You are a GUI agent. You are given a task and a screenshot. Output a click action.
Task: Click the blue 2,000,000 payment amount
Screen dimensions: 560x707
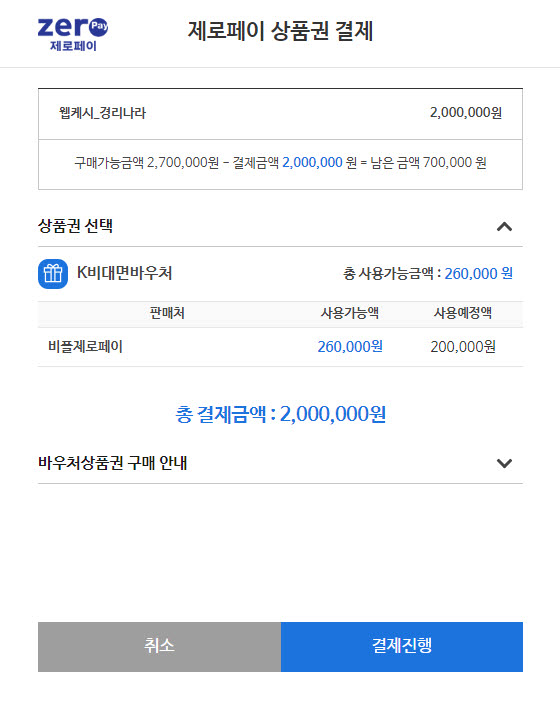coord(312,162)
